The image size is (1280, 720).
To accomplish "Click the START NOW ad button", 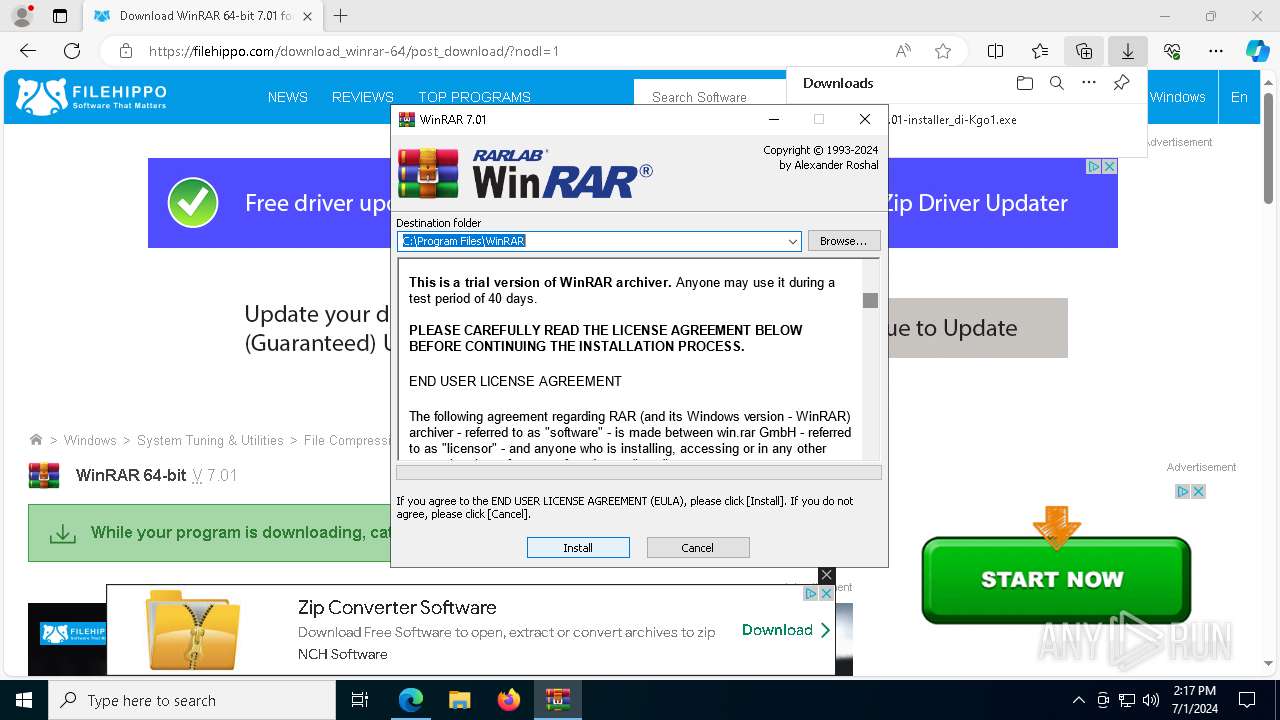I will (x=1056, y=579).
